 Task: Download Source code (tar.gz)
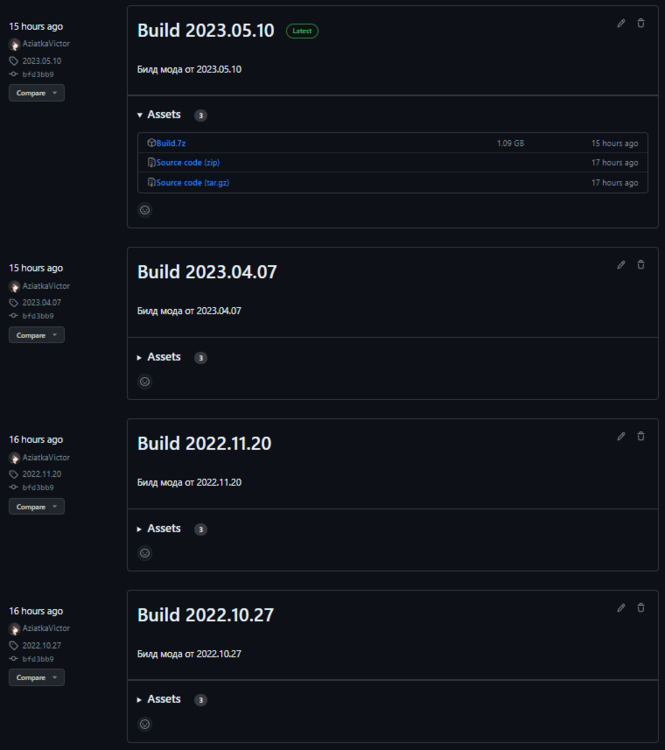193,183
